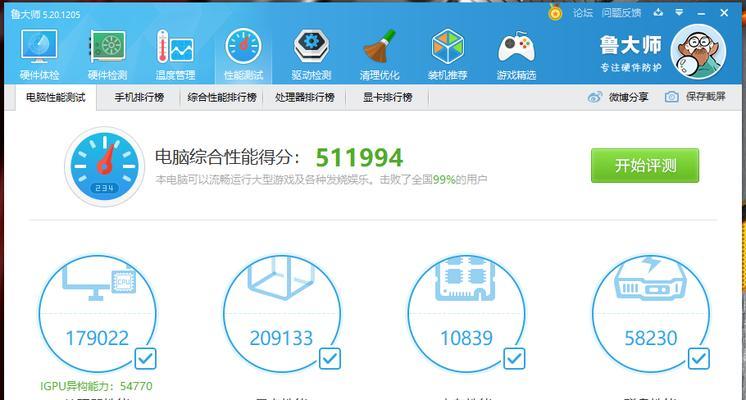Viewport: 746px width, 400px height.
Task: Switch to 综合性能排行榜 tab
Action: click(222, 98)
